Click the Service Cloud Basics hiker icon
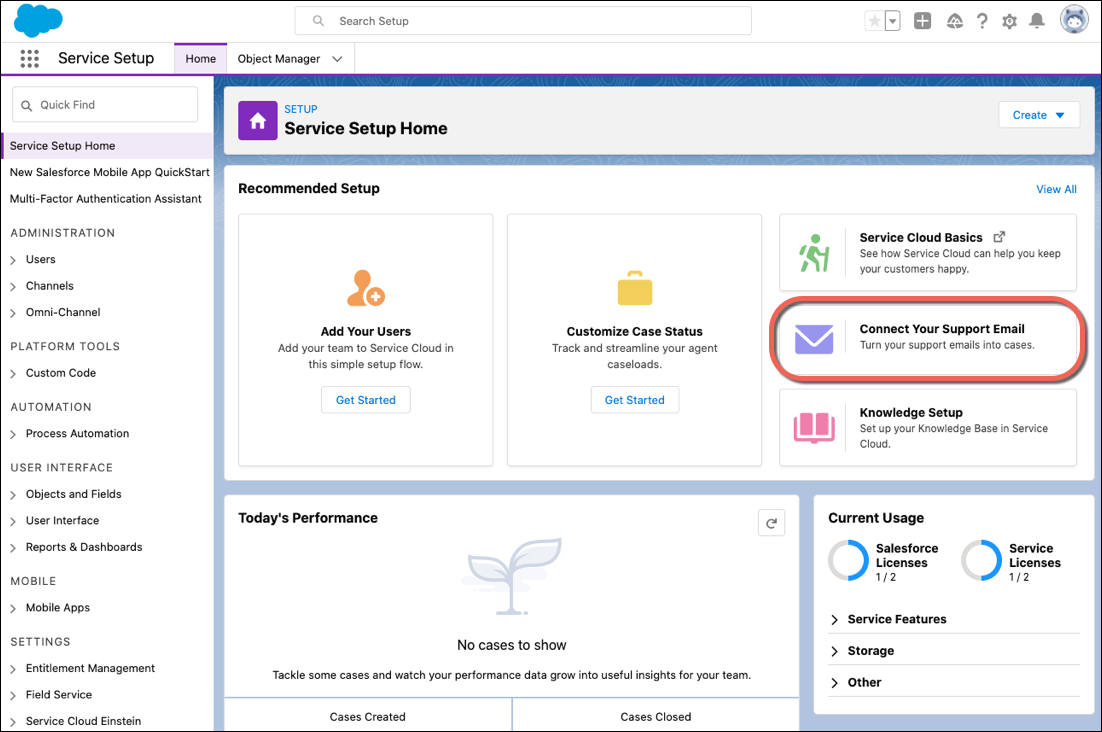This screenshot has width=1102, height=732. [814, 253]
